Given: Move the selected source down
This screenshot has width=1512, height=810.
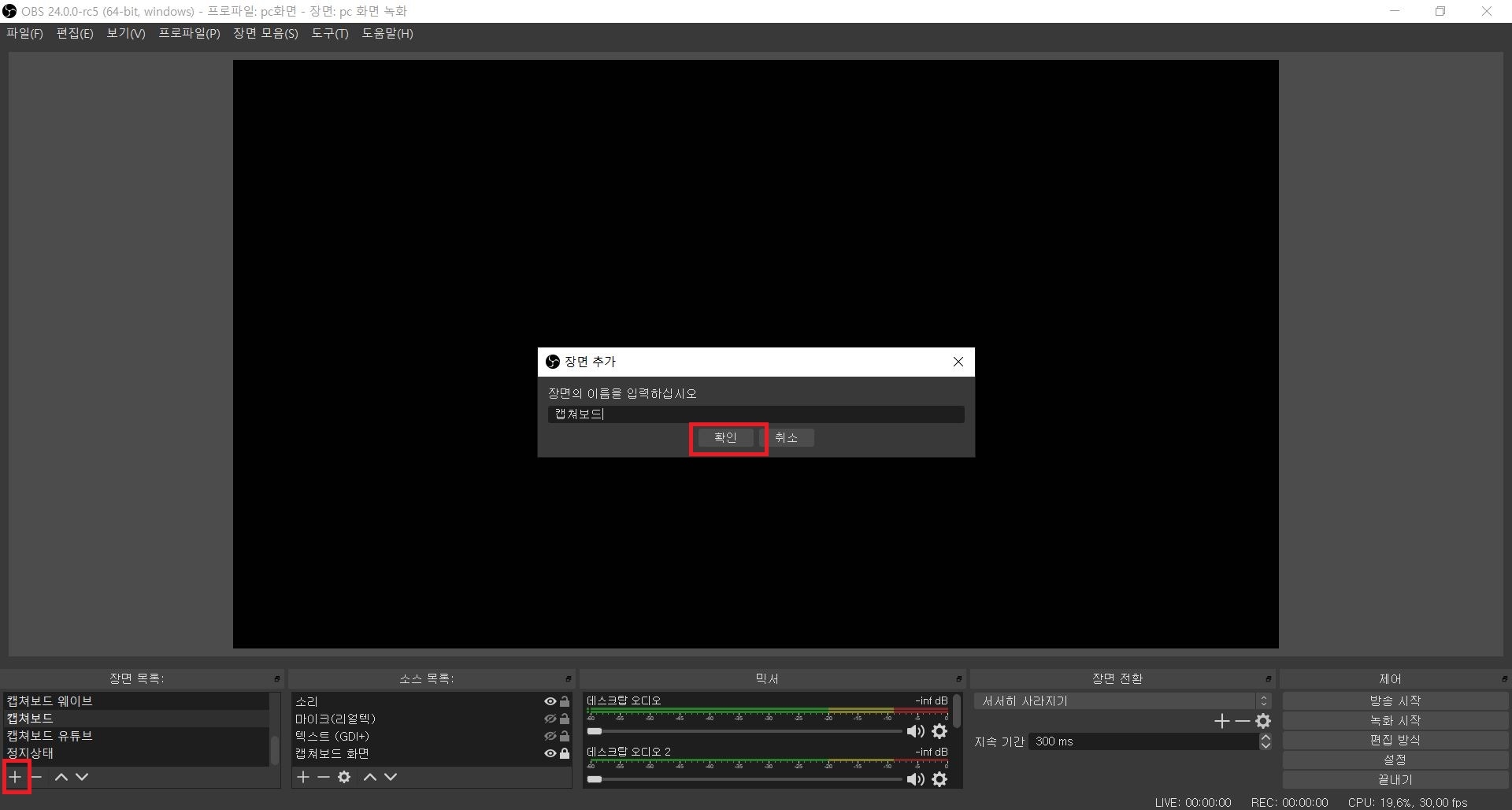Looking at the screenshot, I should (391, 777).
